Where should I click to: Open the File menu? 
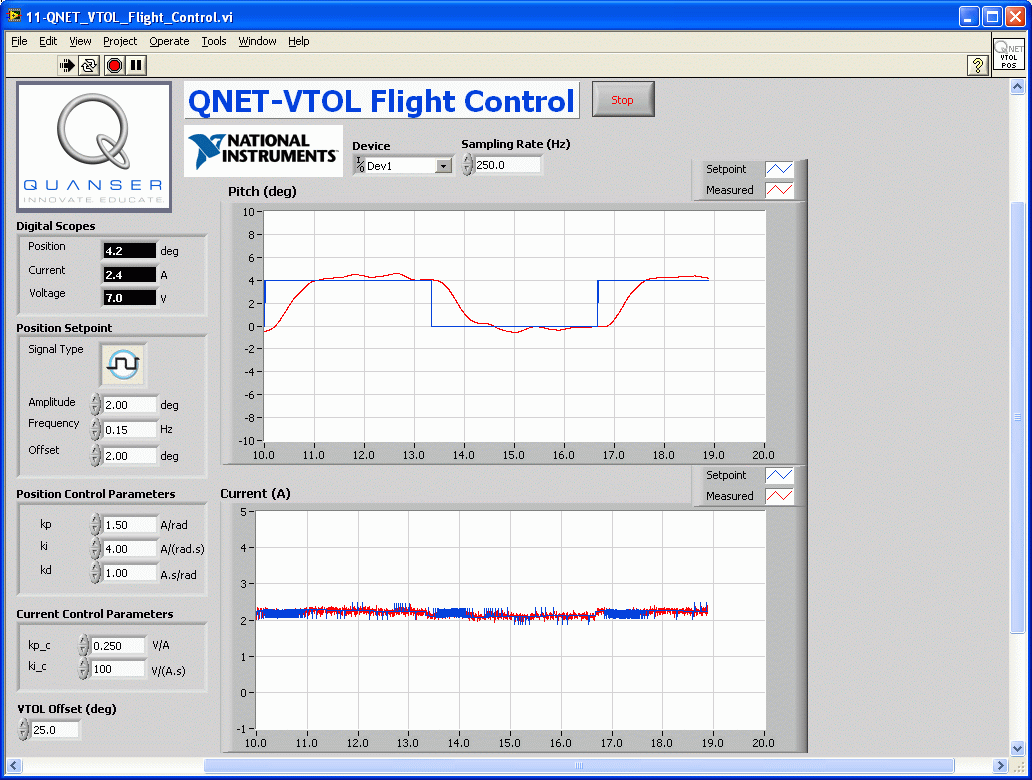tap(19, 41)
